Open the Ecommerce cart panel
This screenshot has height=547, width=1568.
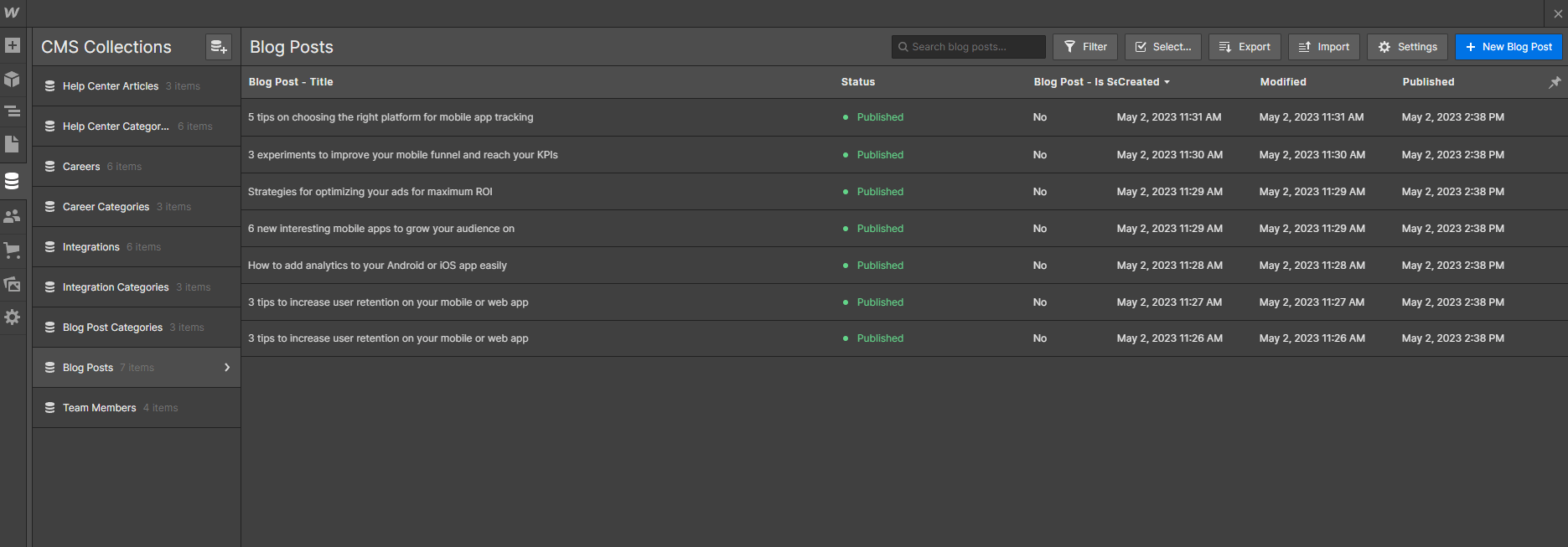point(13,250)
